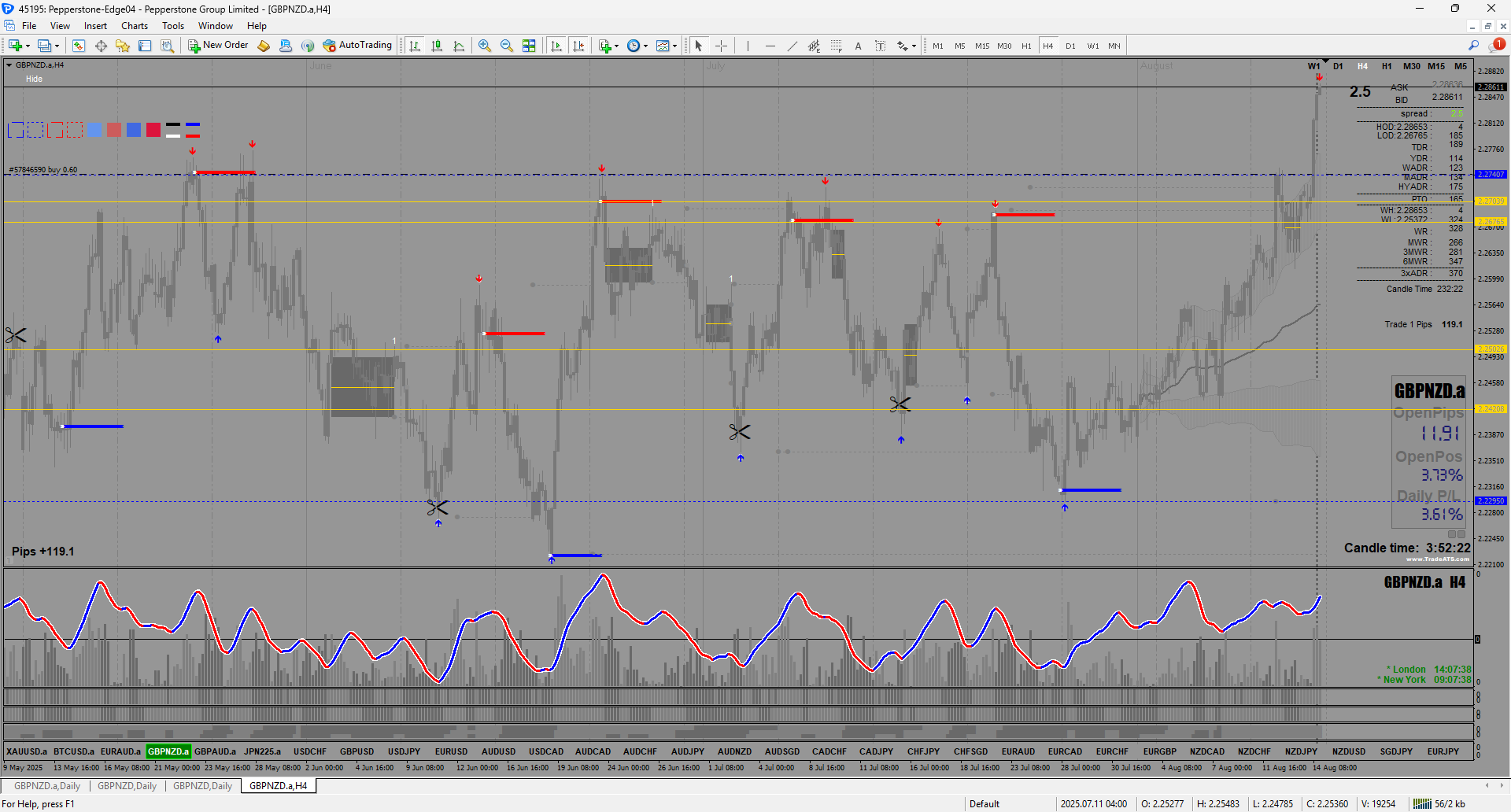Choose the horizontal line tool
The width and height of the screenshot is (1511, 812).
pyautogui.click(x=770, y=46)
